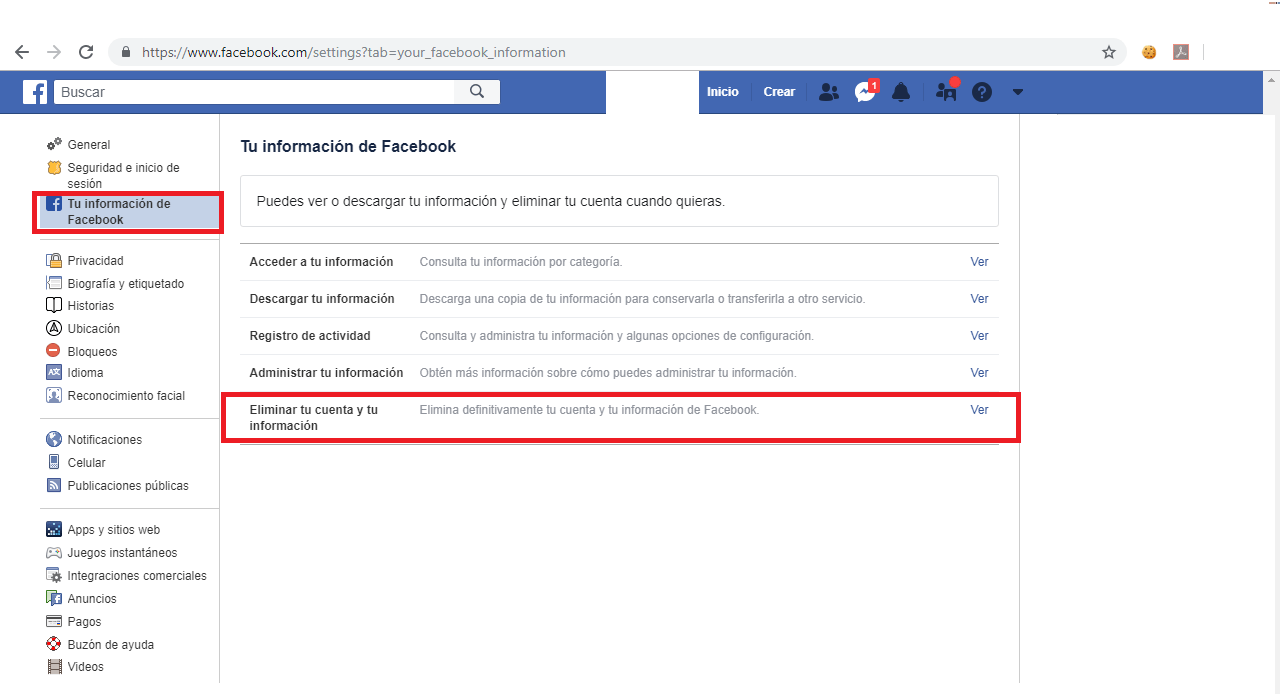This screenshot has width=1280, height=694.
Task: Click the Acceder a tu información label
Action: [321, 262]
